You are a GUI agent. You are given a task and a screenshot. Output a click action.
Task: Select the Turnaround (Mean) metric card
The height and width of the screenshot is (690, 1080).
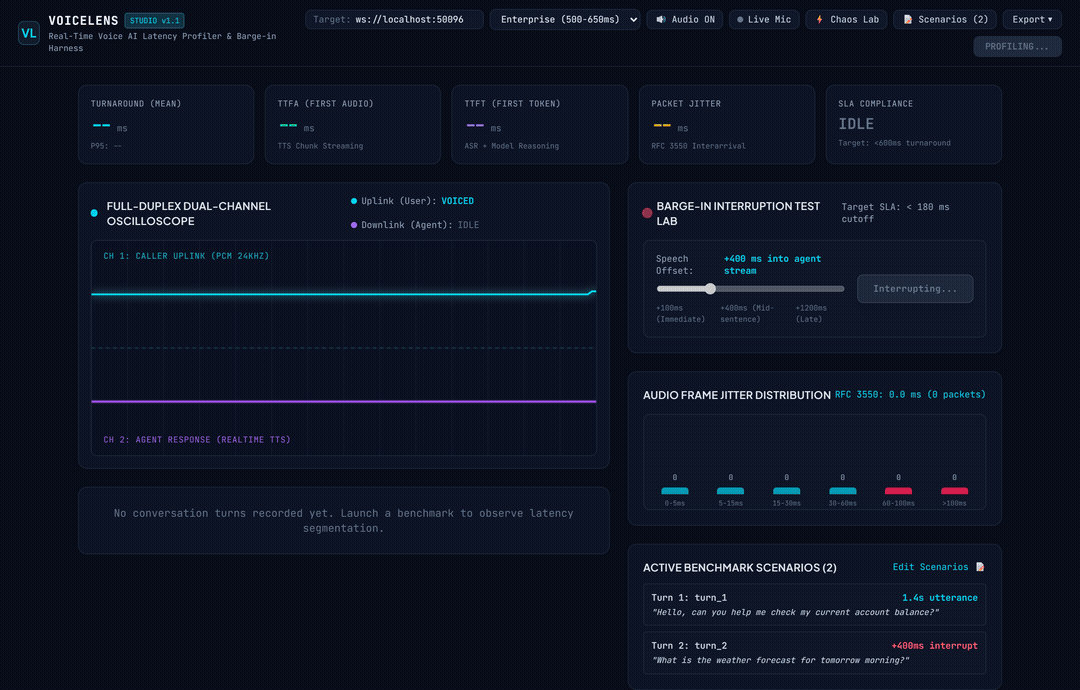166,125
